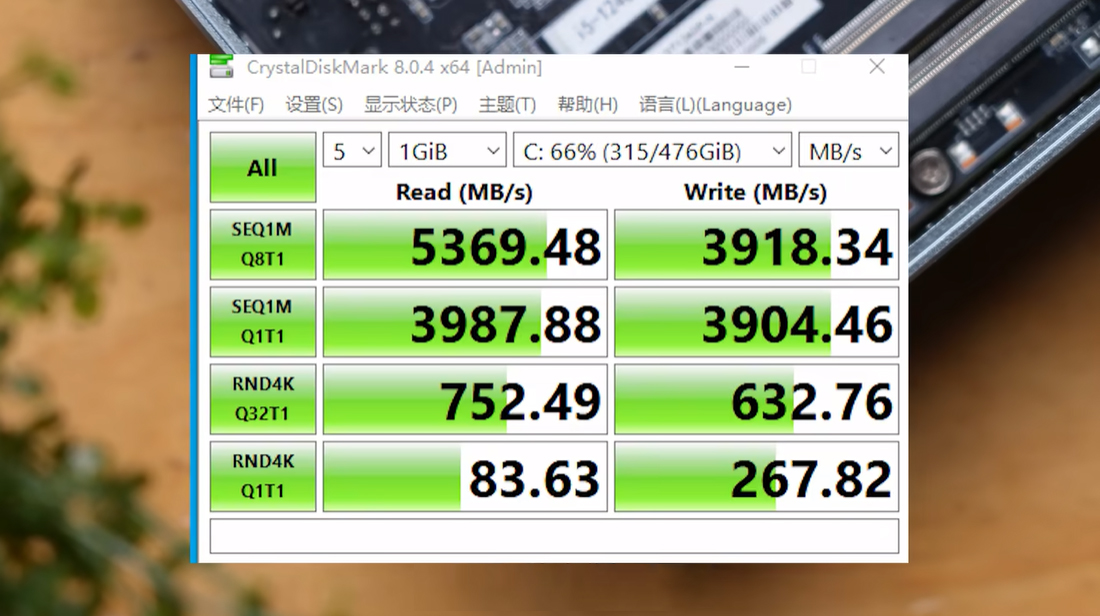The image size is (1100, 616).
Task: Choose a drive from the C: 66% dropdown
Action: tap(652, 151)
